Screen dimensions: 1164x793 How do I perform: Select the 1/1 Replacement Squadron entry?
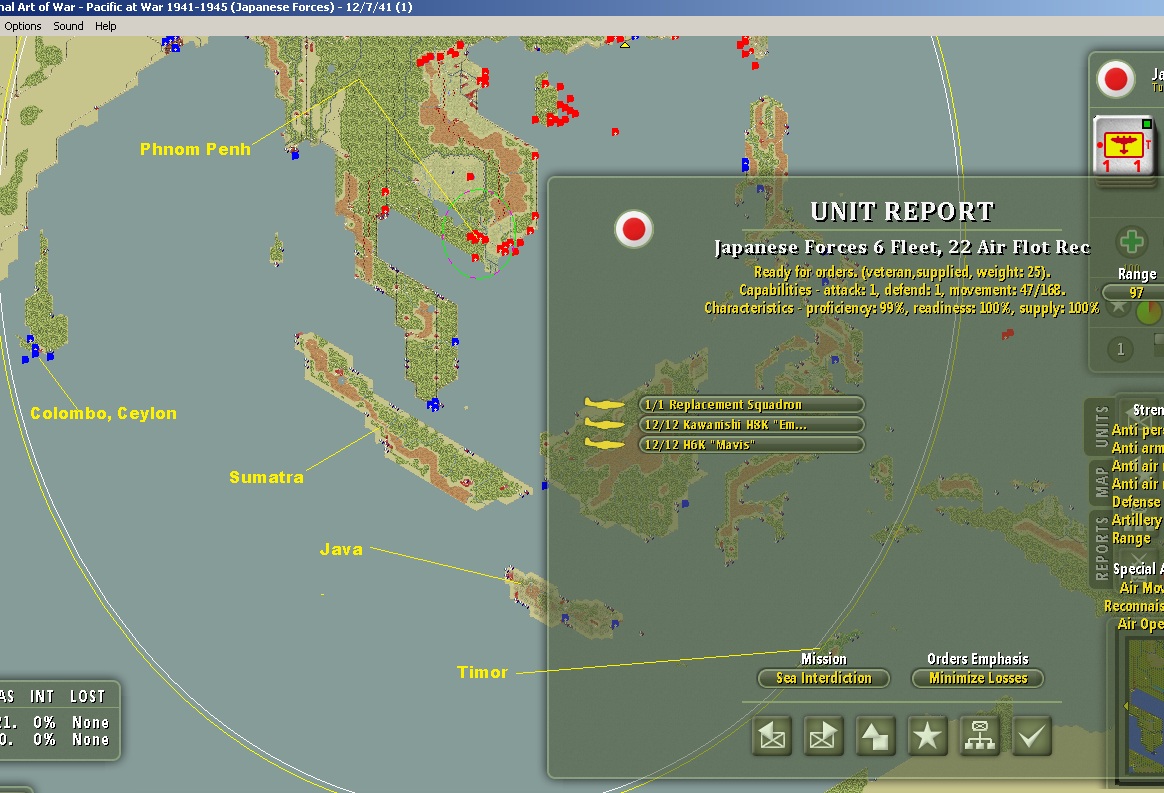tap(751, 405)
